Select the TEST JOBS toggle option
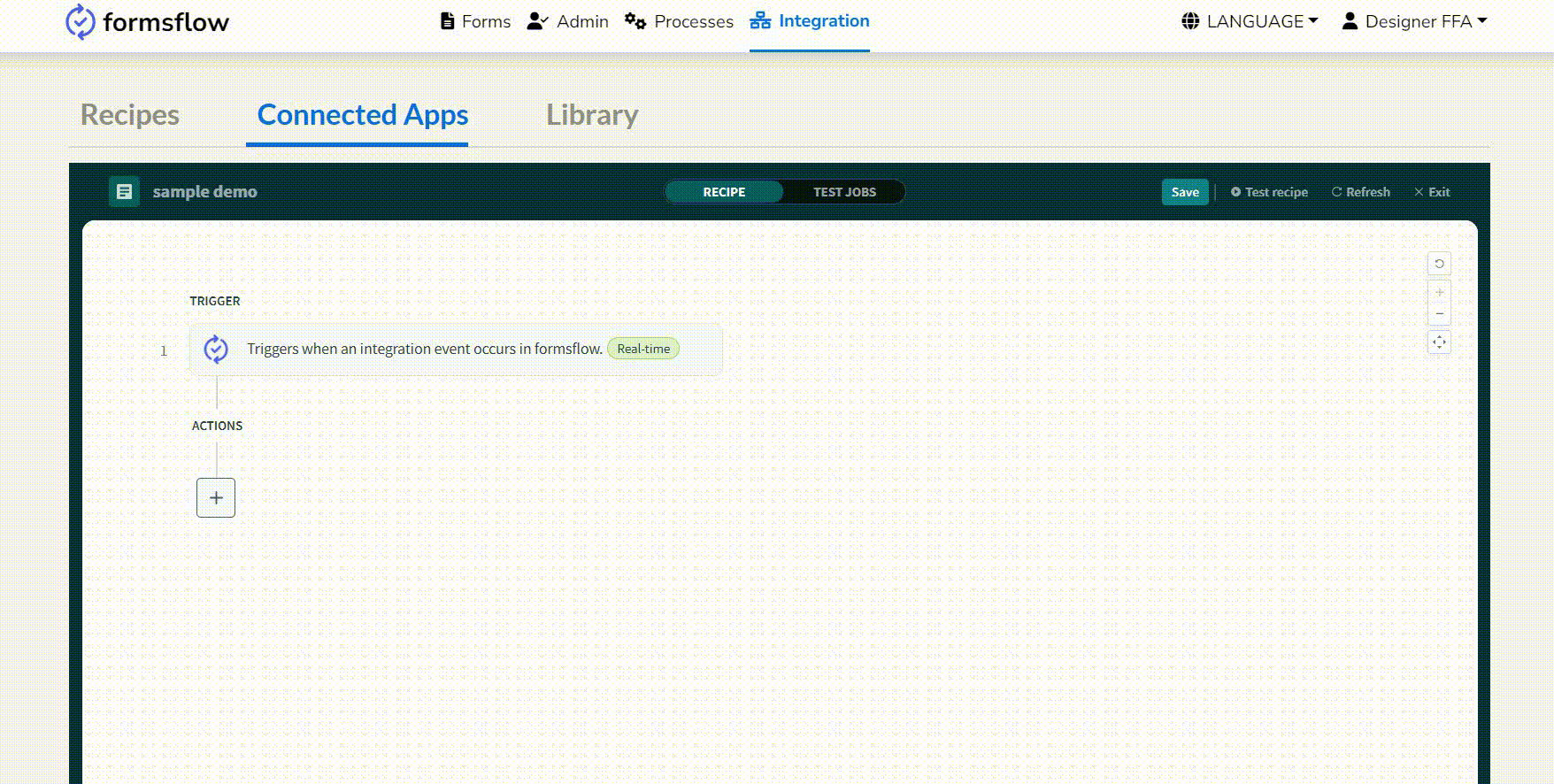Image resolution: width=1554 pixels, height=784 pixels. pos(844,192)
